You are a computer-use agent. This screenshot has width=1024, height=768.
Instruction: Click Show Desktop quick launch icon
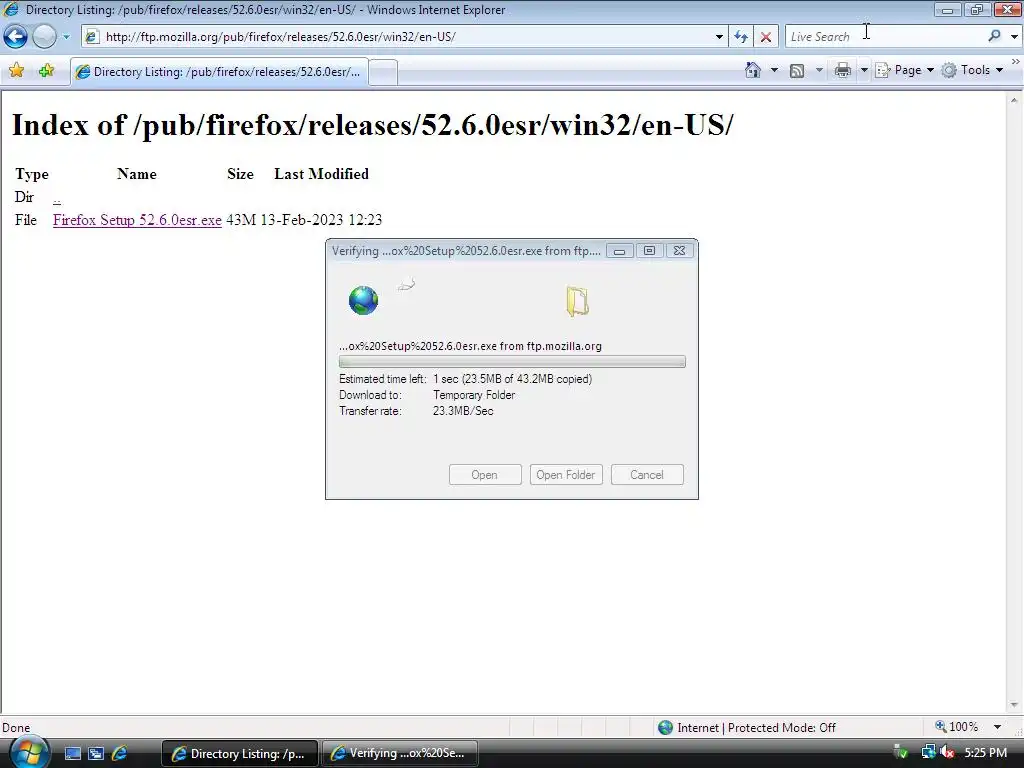coord(72,754)
